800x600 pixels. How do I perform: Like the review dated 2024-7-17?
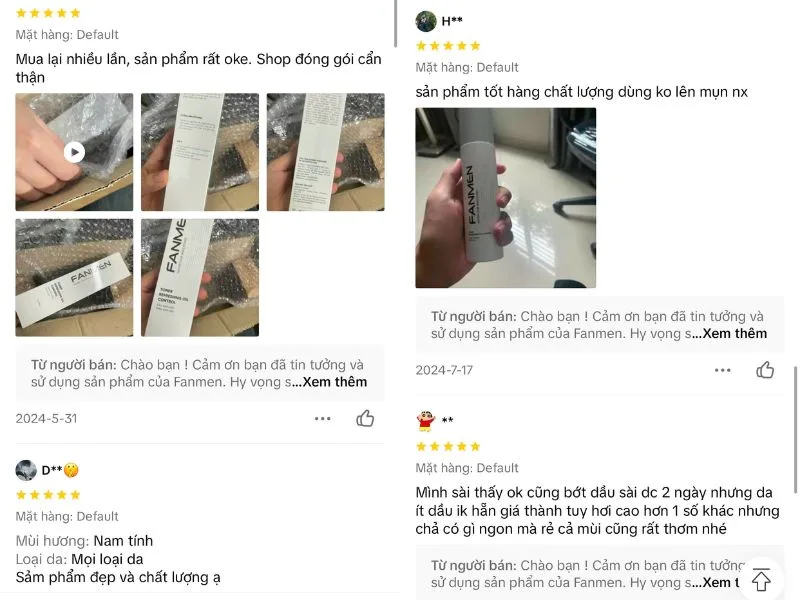click(765, 370)
